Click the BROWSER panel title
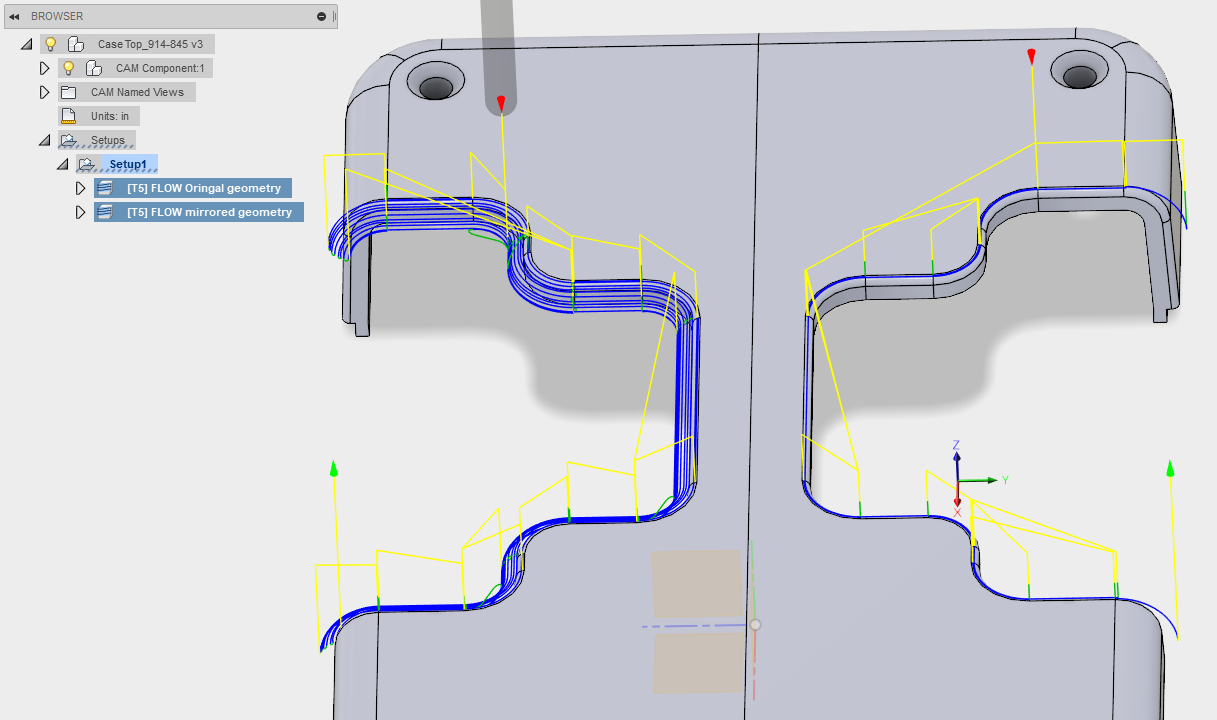The image size is (1217, 720). coord(57,16)
